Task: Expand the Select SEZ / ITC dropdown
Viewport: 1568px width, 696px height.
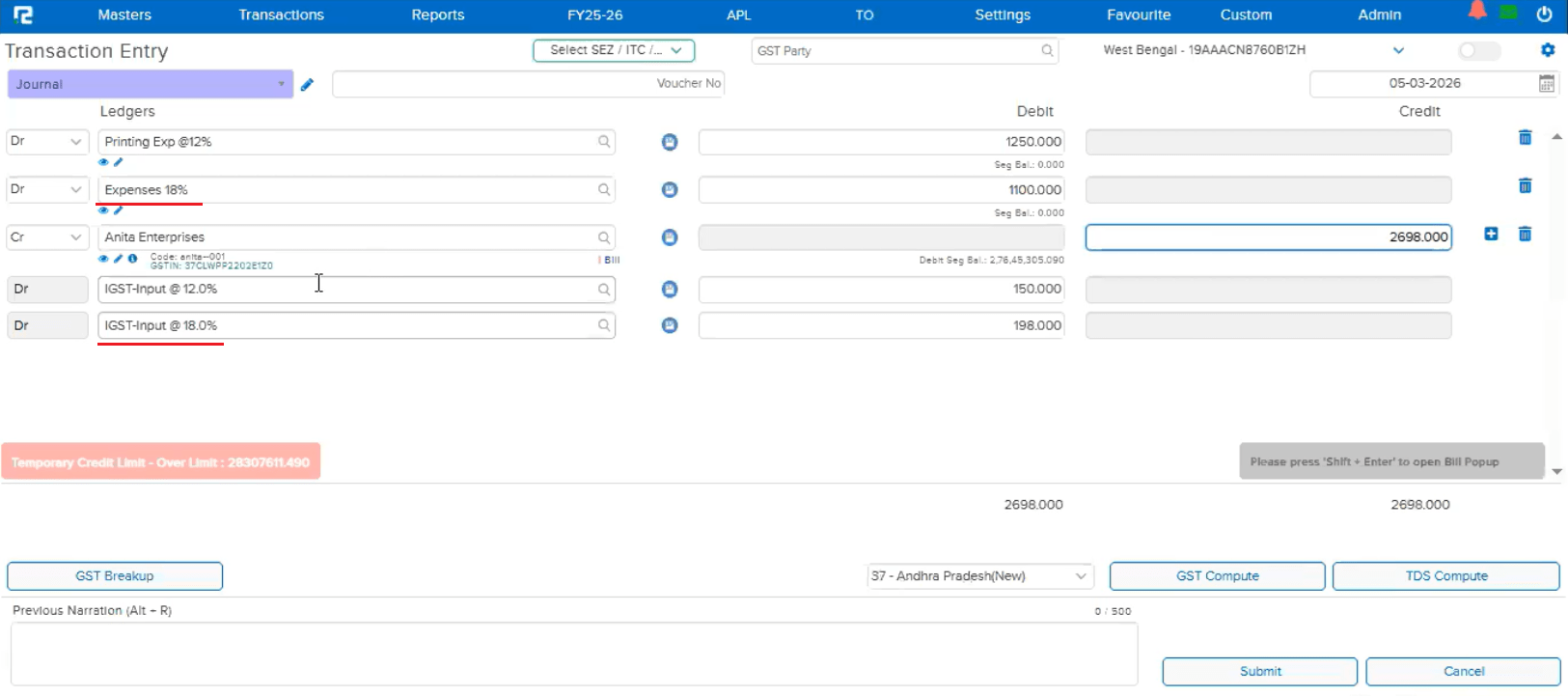Action: tap(614, 50)
